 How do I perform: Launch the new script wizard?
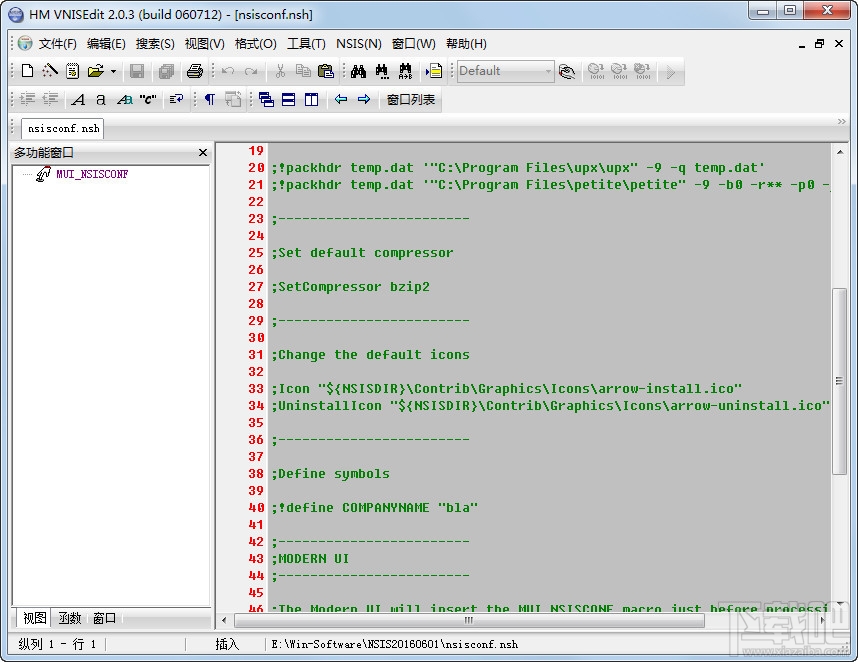click(x=48, y=71)
